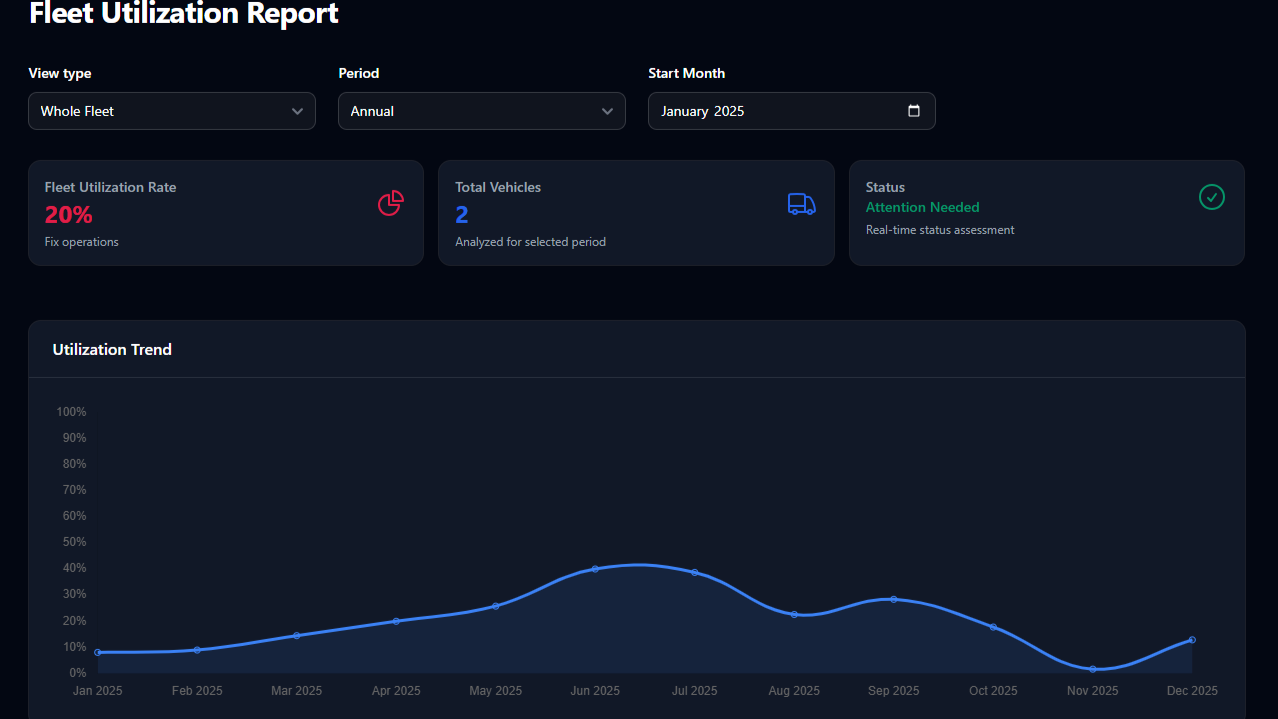1278x719 pixels.
Task: Click the Aug 2025 data point
Action: click(794, 614)
